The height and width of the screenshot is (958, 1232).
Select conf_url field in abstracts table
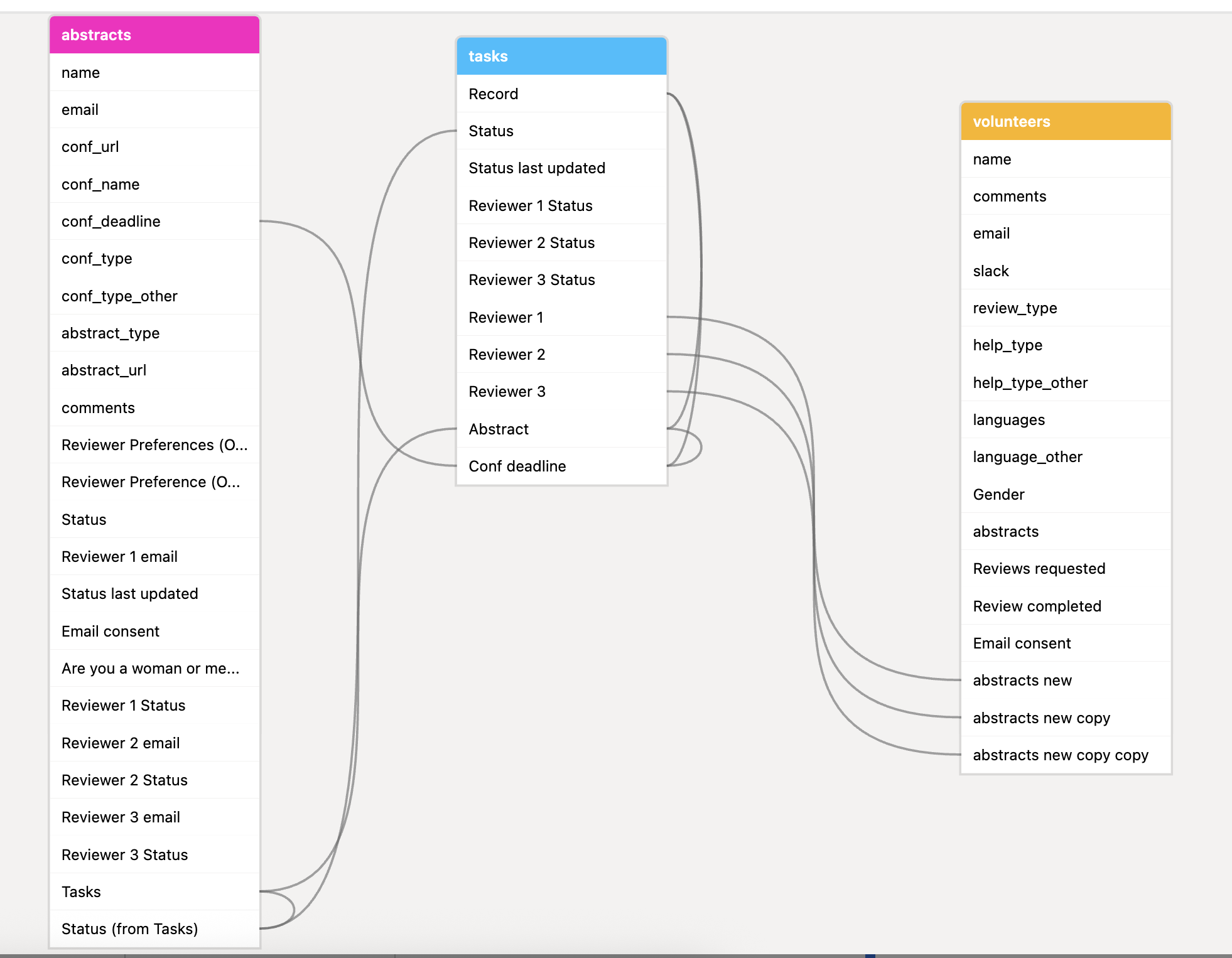(x=154, y=147)
